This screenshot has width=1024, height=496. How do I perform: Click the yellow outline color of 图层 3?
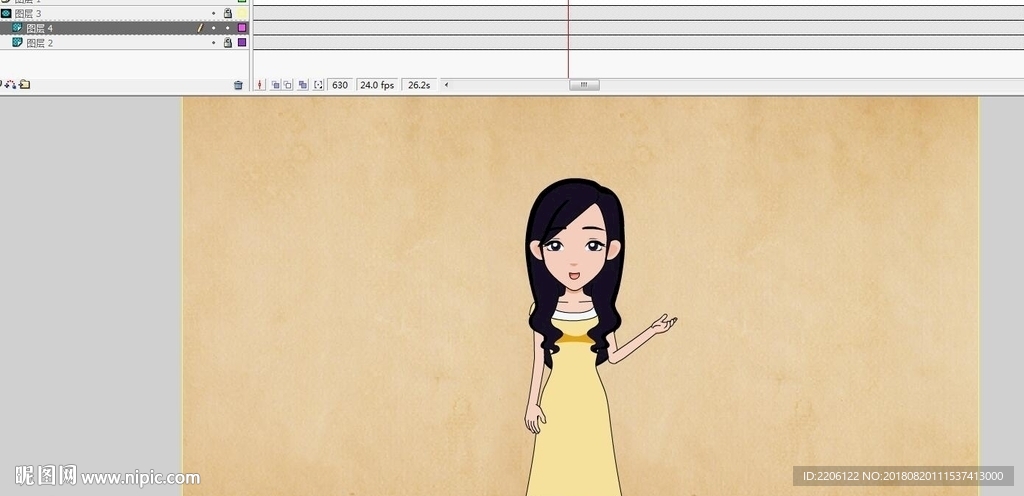(242, 13)
